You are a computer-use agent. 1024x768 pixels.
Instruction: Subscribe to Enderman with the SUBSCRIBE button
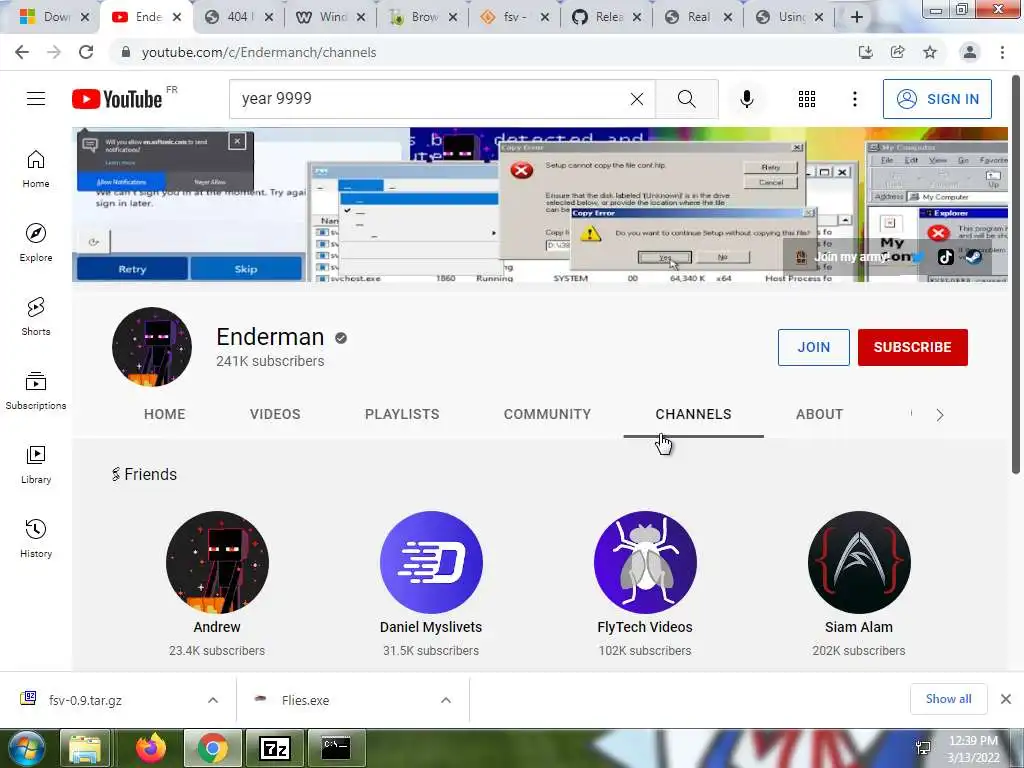pos(912,347)
